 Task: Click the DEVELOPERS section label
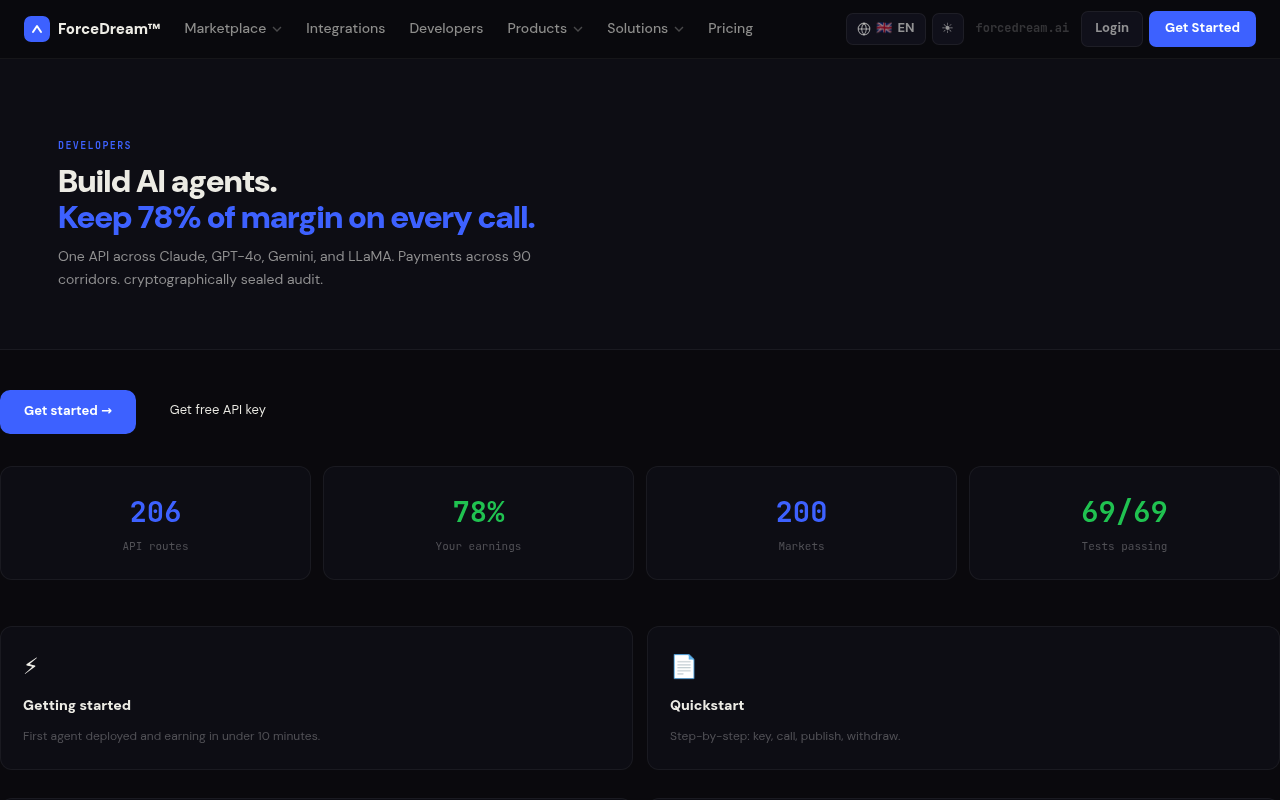pos(95,146)
